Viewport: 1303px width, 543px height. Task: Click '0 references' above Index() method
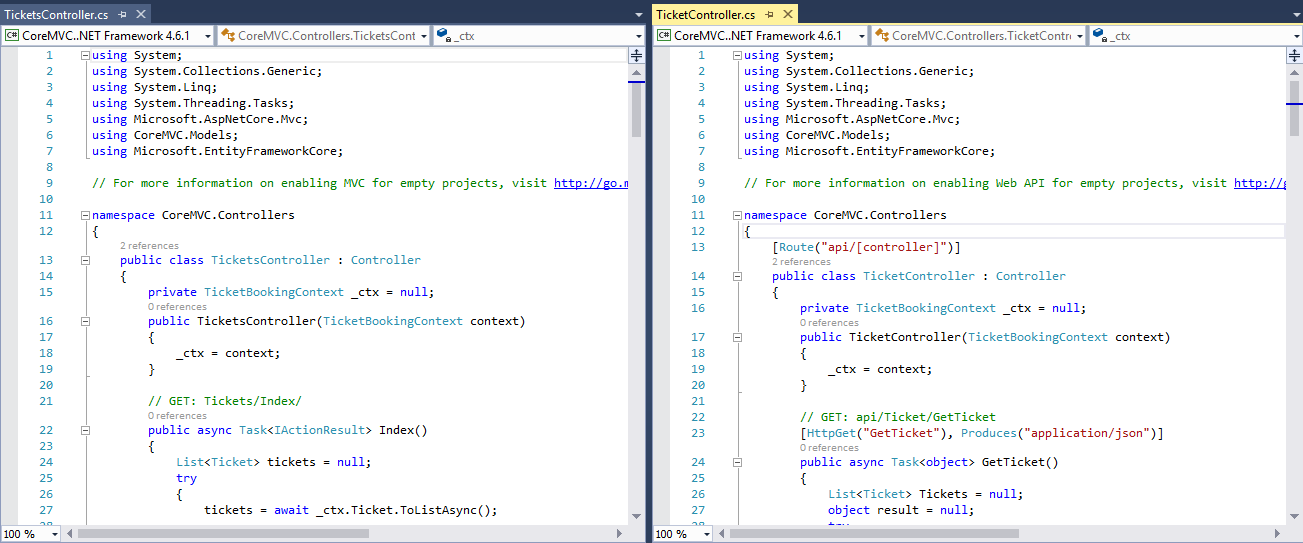pos(177,416)
